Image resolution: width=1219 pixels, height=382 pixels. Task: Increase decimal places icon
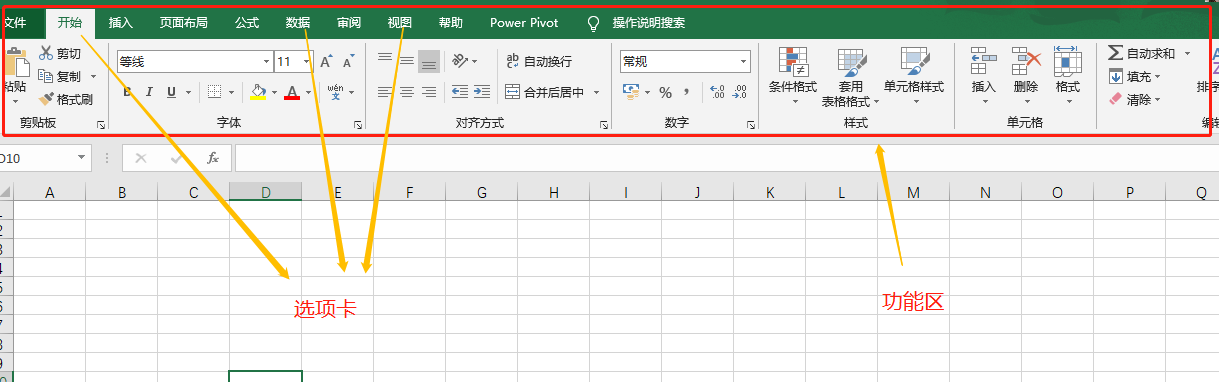click(717, 92)
